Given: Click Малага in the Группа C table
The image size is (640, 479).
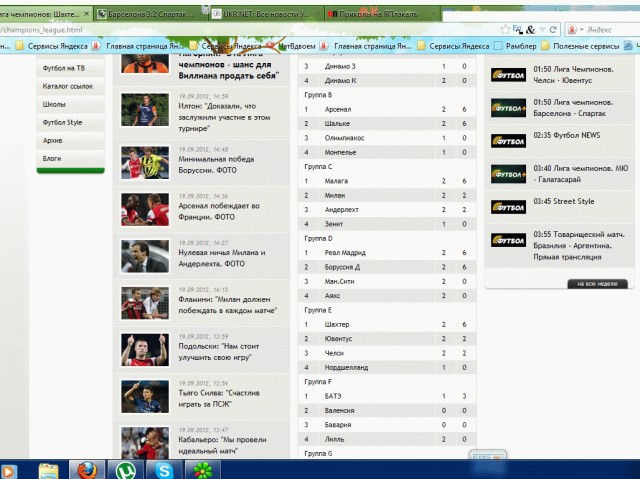Looking at the screenshot, I should (336, 181).
